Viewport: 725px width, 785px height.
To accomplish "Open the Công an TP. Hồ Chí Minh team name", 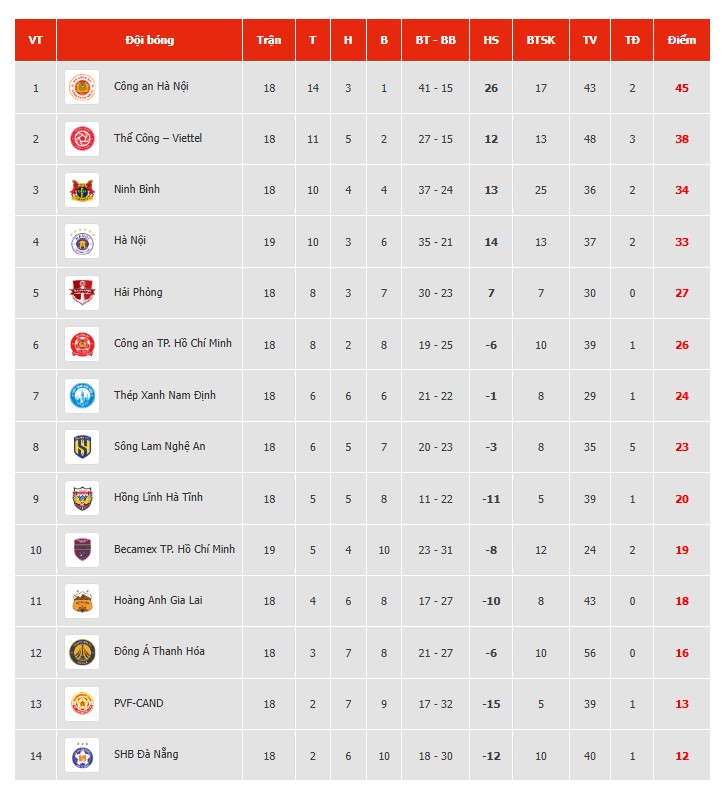I will (172, 344).
